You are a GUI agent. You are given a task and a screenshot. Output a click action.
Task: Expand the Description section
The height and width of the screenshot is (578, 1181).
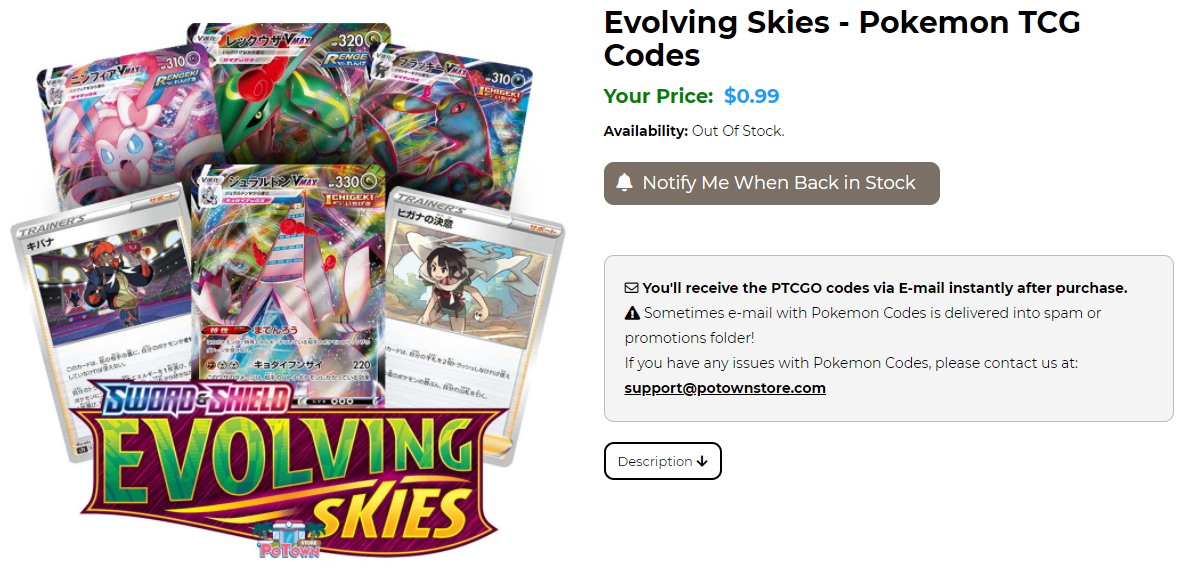pyautogui.click(x=662, y=461)
